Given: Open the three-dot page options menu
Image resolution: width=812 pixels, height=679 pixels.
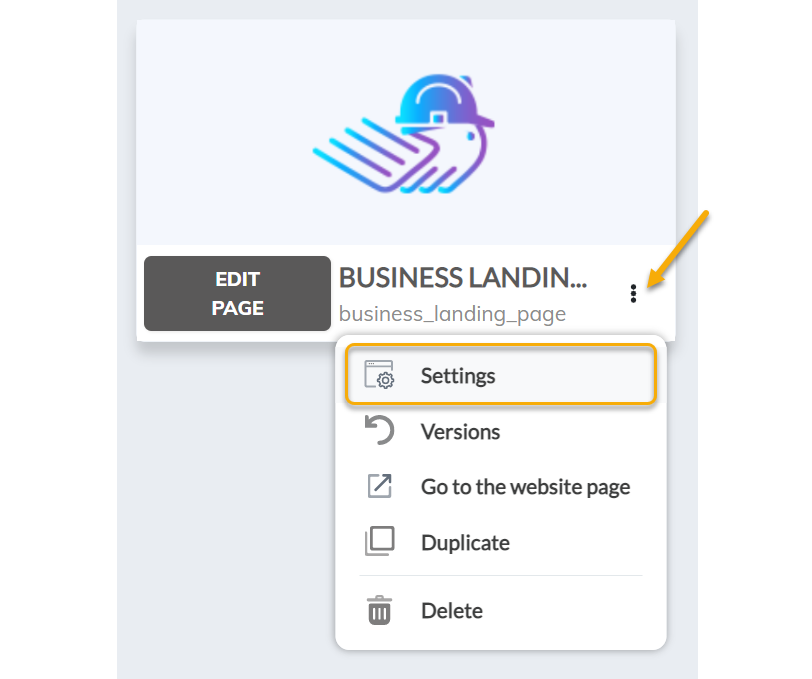Looking at the screenshot, I should click(x=633, y=294).
